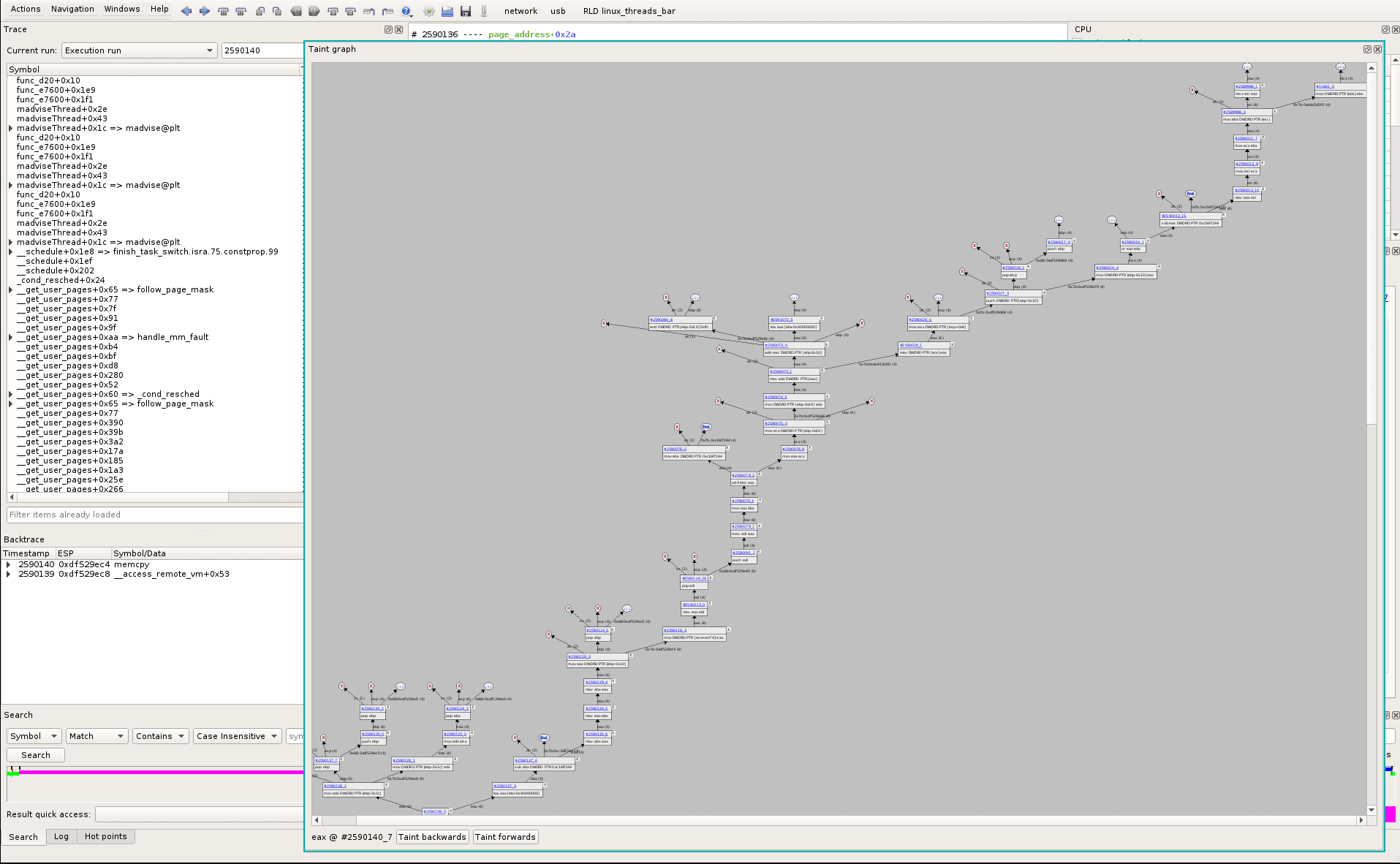Click the back navigation arrow in the toolbar

click(x=186, y=11)
